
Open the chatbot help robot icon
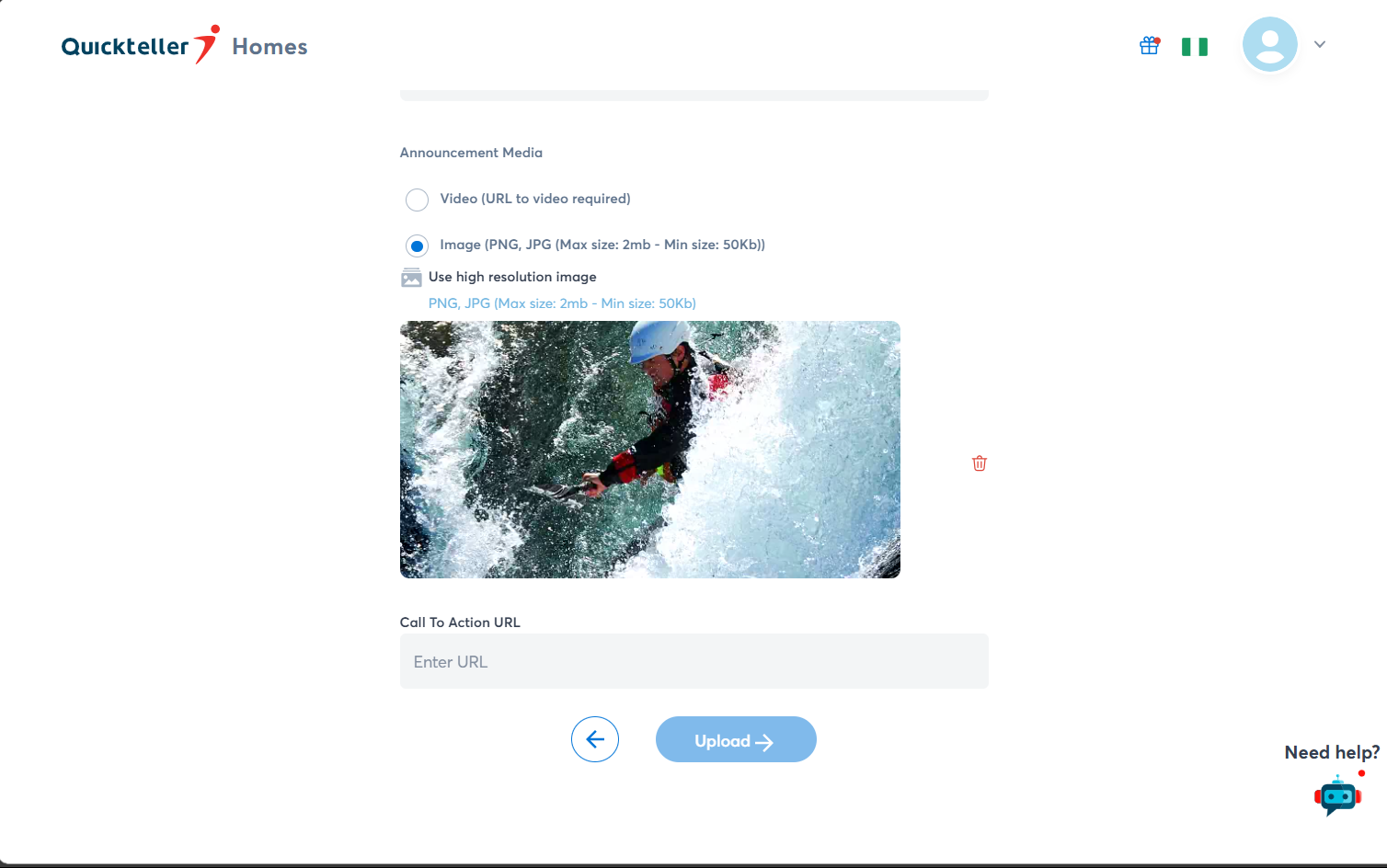pos(1337,795)
